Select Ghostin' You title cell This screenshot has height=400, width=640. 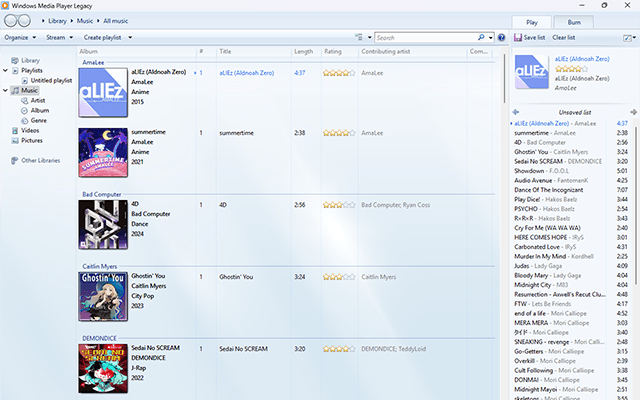[236, 277]
